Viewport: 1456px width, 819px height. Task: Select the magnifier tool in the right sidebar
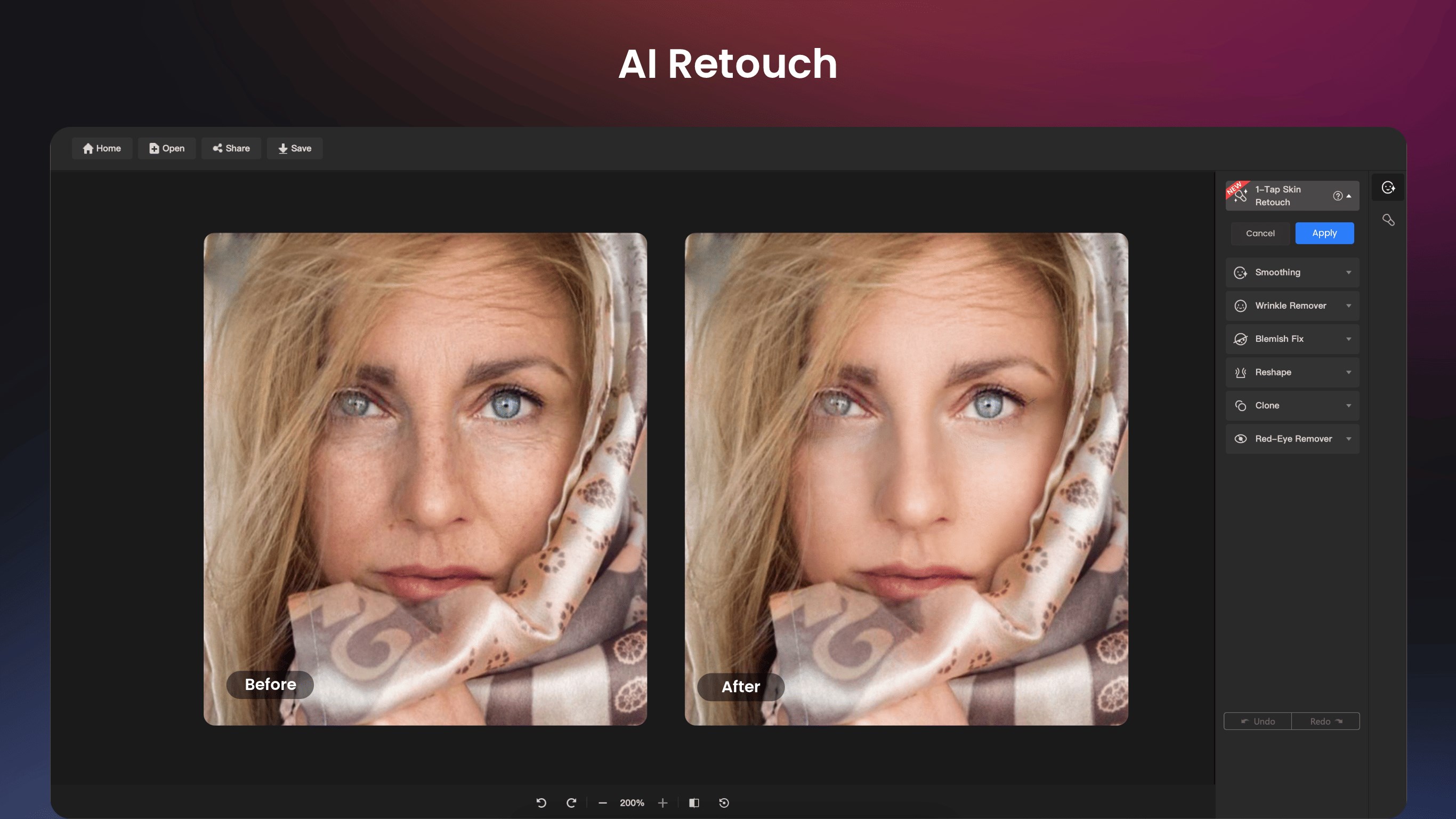(x=1389, y=220)
